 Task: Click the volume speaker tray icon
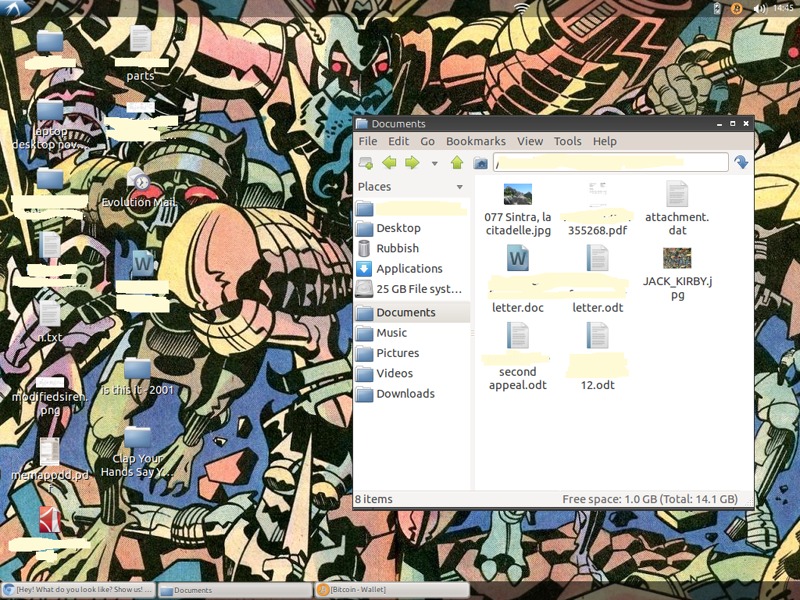click(x=760, y=8)
